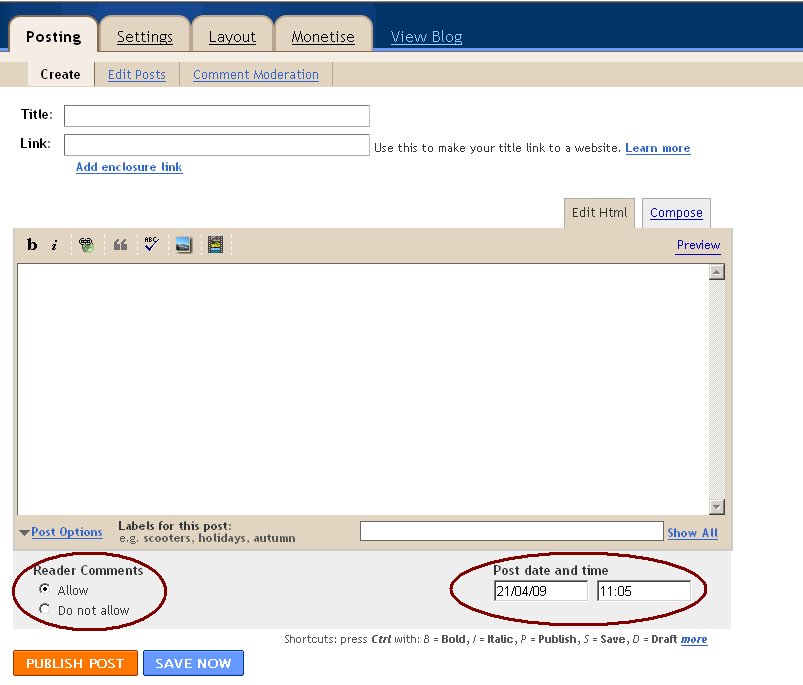The image size is (803, 685).
Task: Click the View Blog link
Action: pos(426,37)
